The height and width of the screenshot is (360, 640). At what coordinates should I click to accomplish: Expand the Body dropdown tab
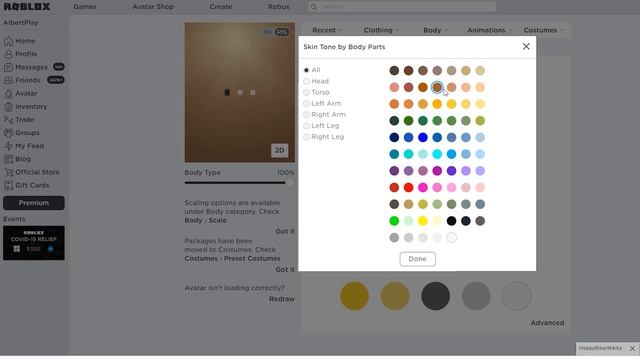coord(435,30)
